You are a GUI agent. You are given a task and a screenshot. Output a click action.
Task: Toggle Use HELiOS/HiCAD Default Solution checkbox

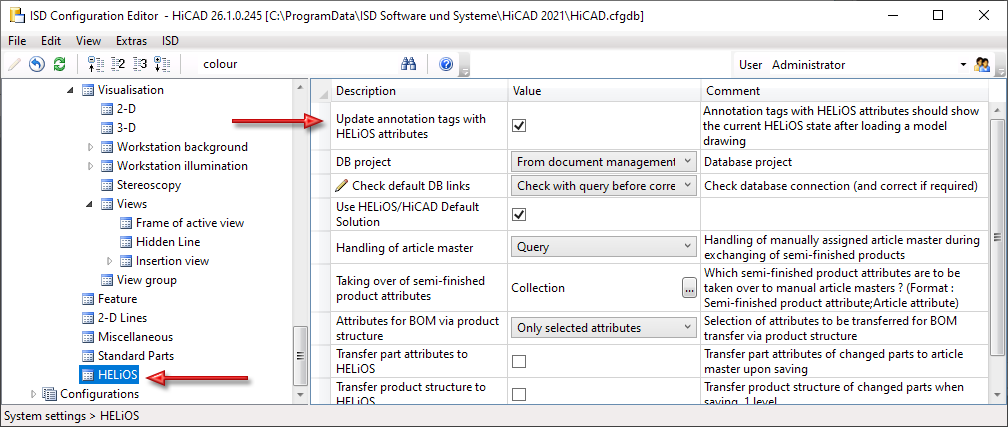pos(519,214)
